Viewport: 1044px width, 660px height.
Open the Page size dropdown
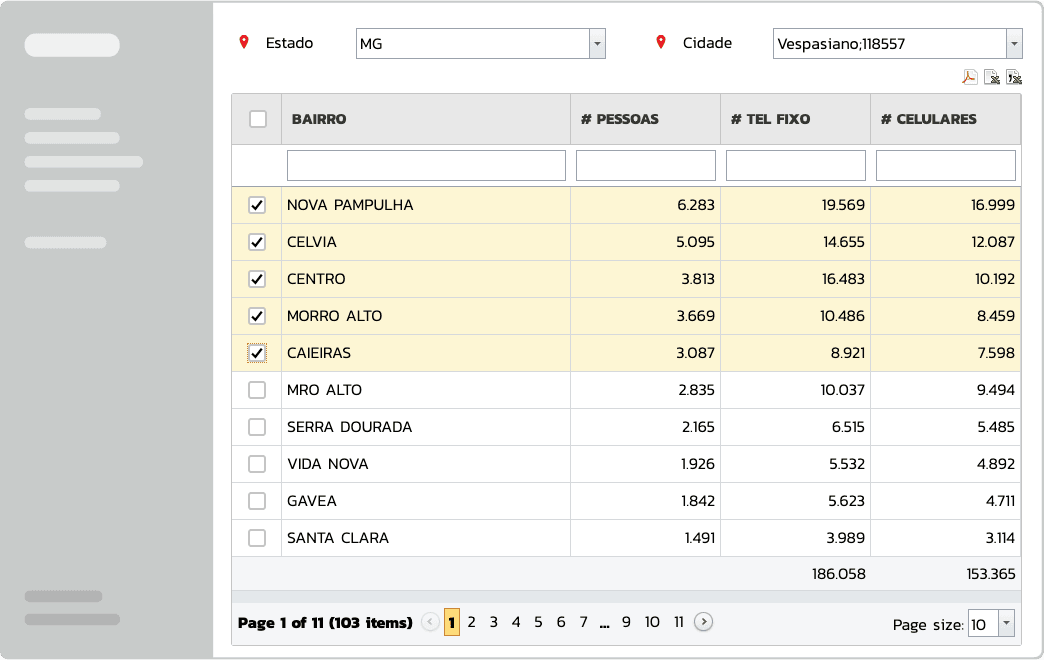click(1006, 624)
